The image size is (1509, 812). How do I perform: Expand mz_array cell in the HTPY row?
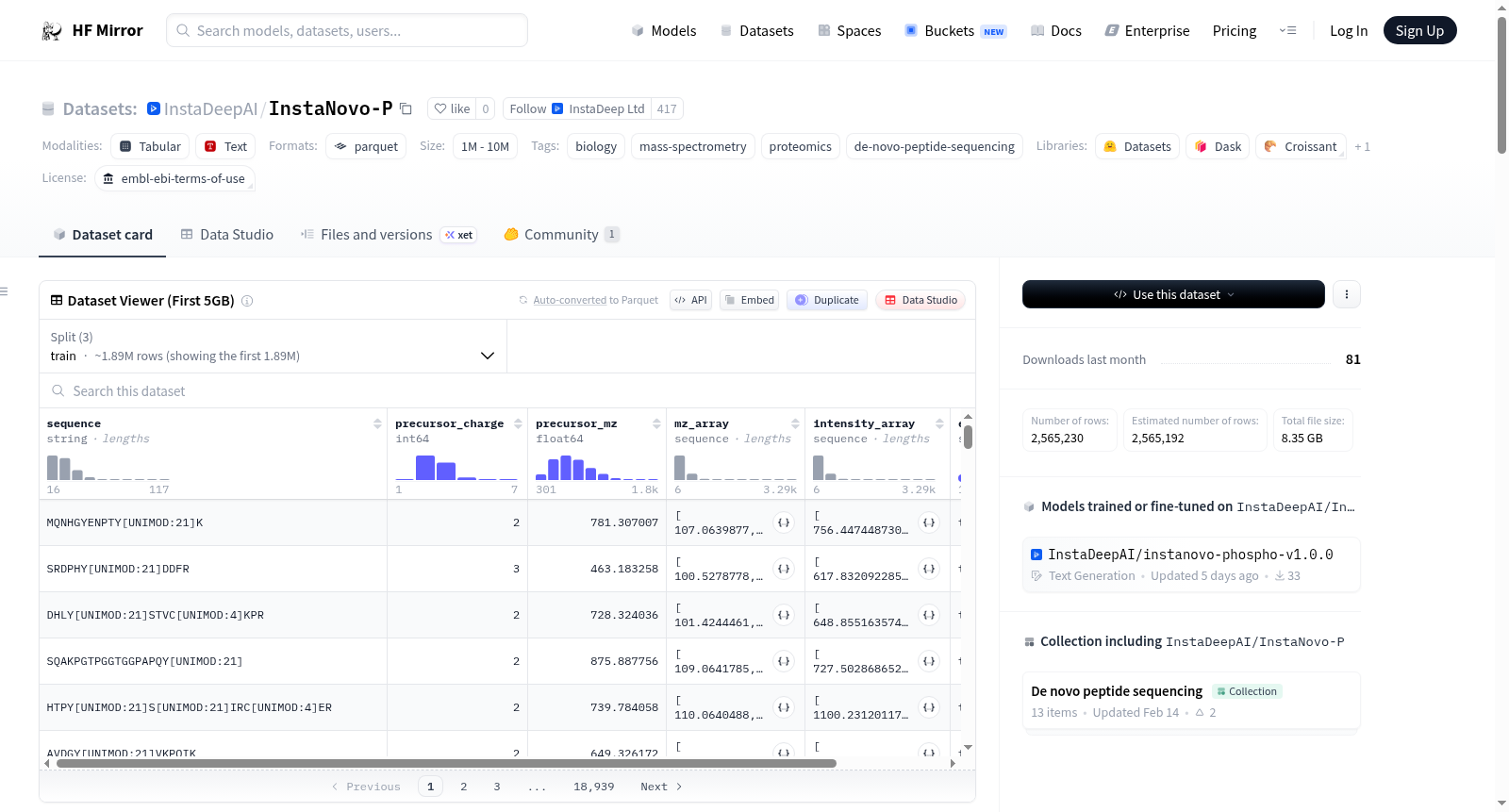click(784, 707)
